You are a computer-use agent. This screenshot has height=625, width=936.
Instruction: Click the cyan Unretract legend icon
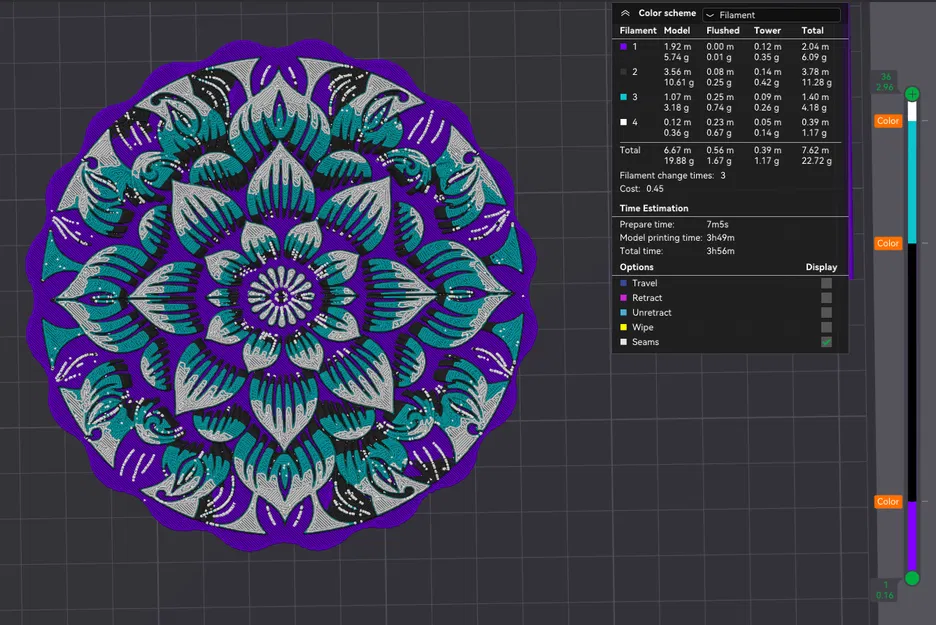(x=625, y=312)
